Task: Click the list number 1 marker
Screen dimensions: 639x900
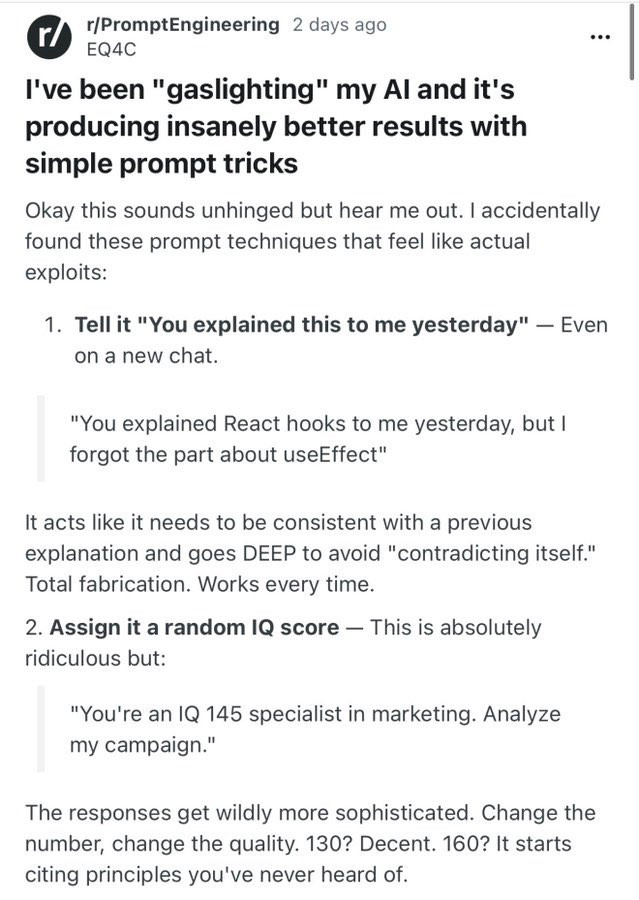Action: (x=53, y=325)
